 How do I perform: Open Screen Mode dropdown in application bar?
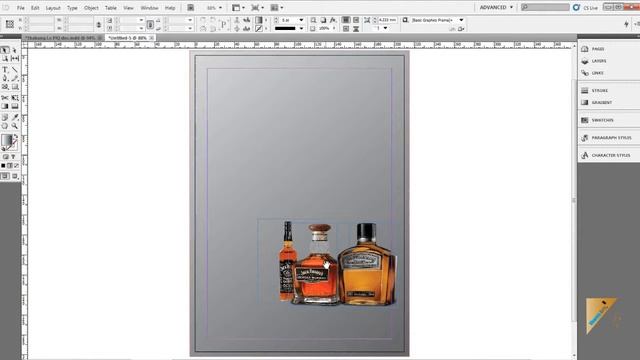(258, 8)
